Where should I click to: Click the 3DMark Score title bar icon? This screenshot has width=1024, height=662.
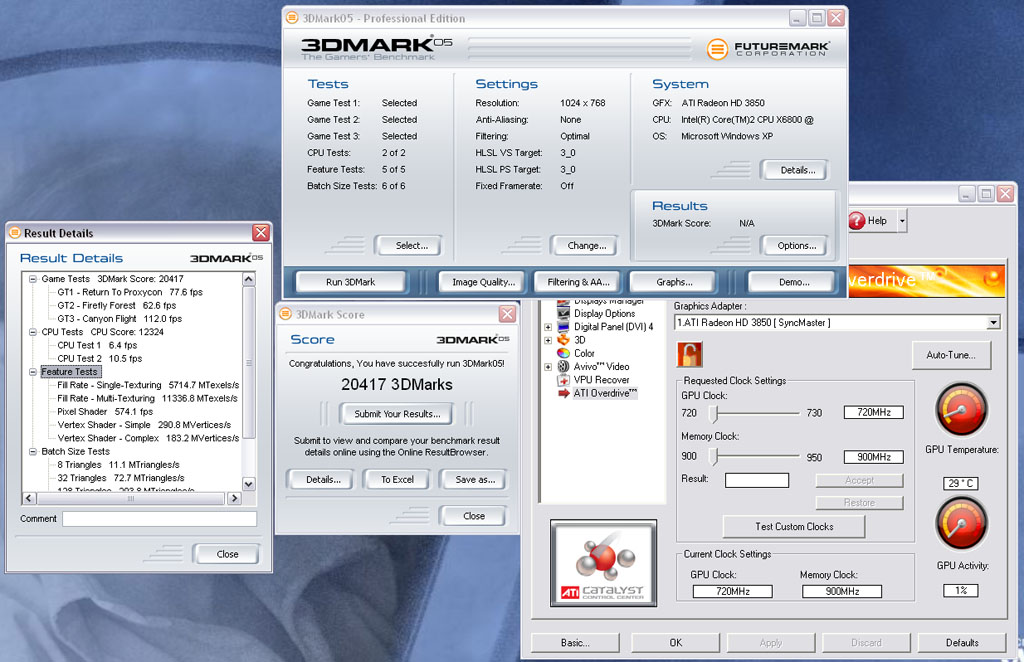click(285, 314)
